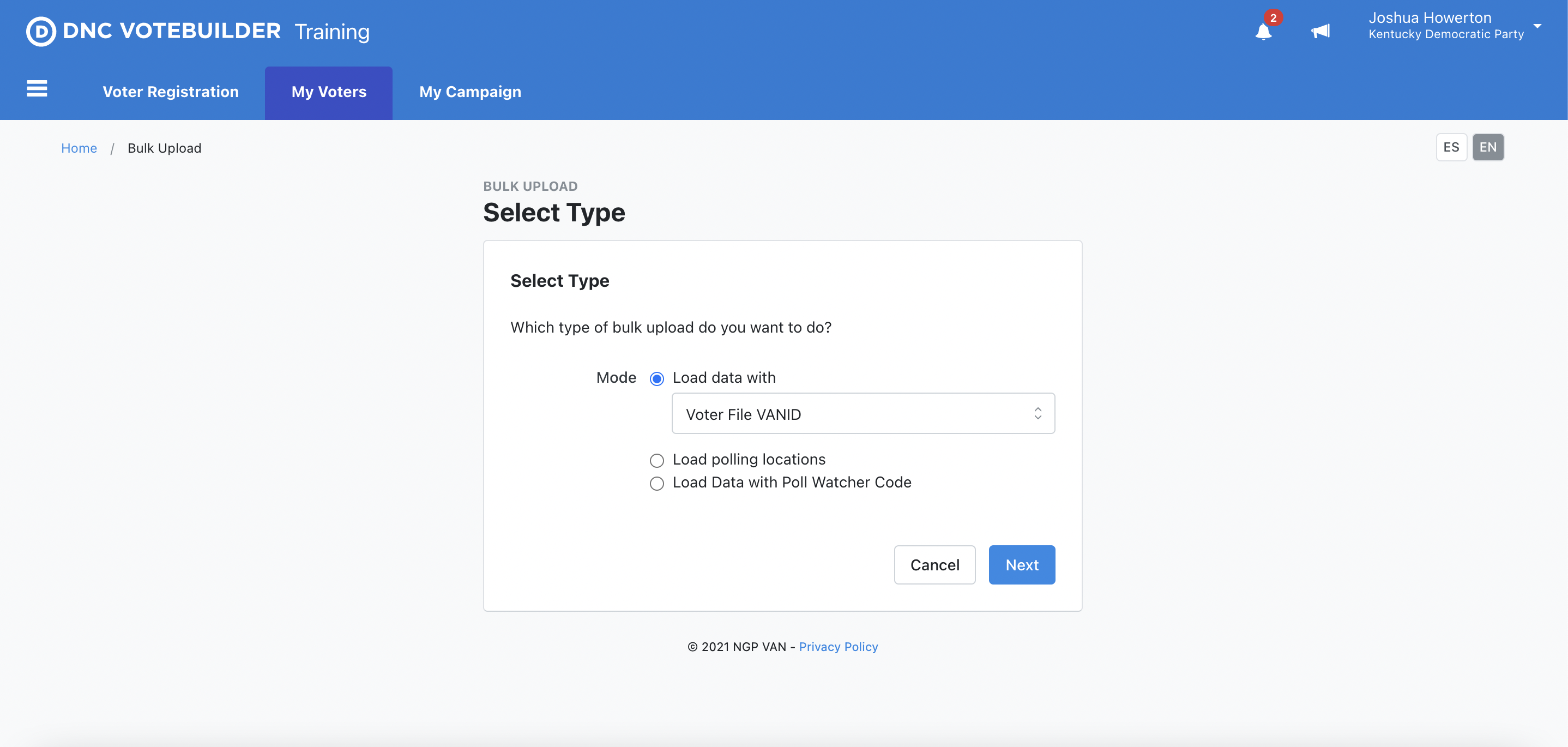Open the hamburger menu
1568x747 pixels.
click(x=37, y=89)
